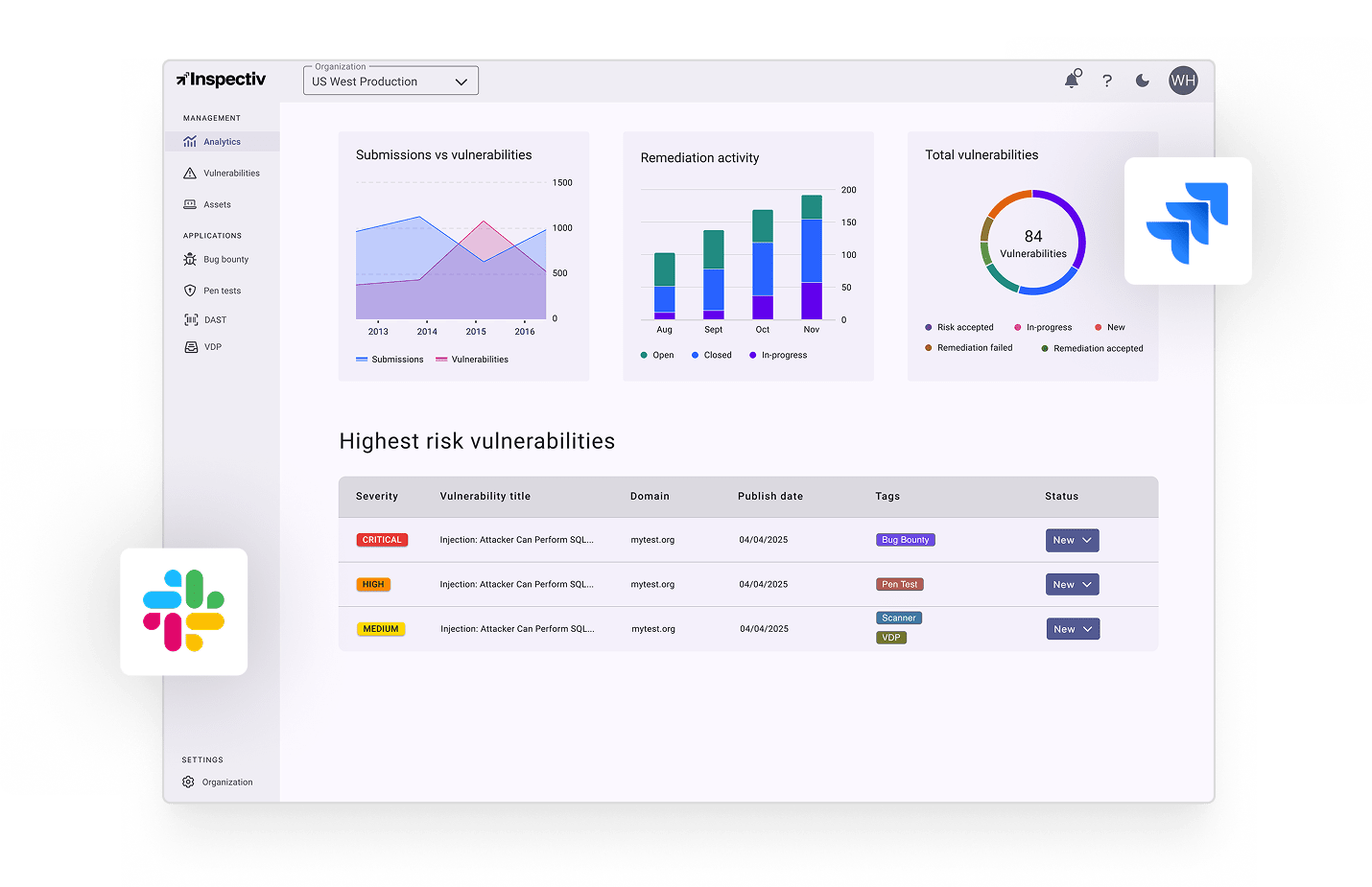The image size is (1372, 887).
Task: Click the Scanner tag
Action: tap(899, 618)
